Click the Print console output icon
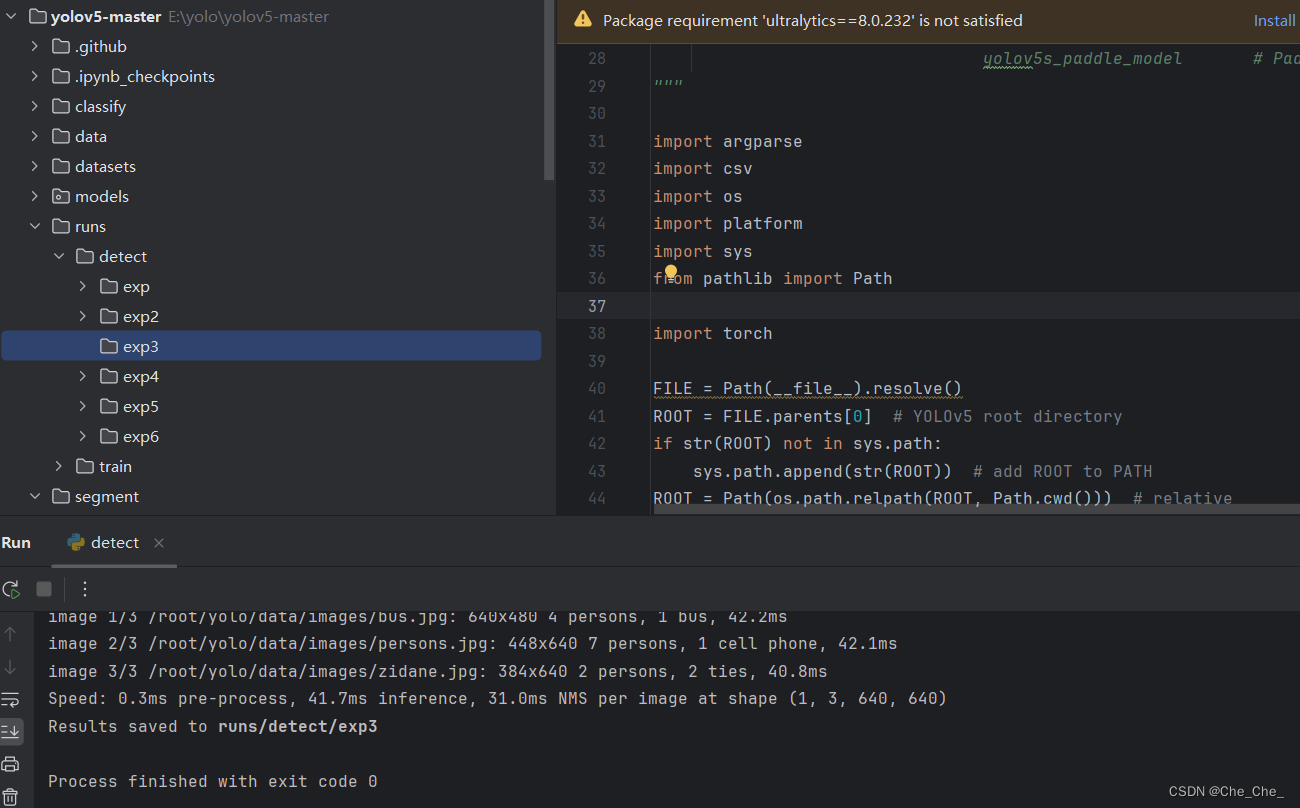 point(11,764)
